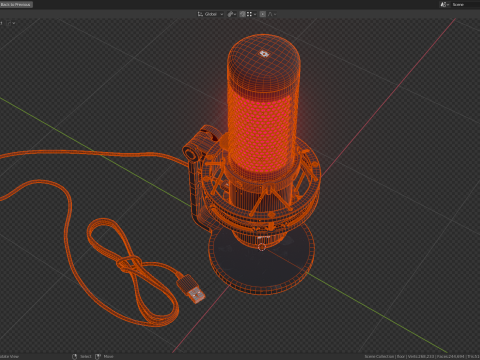Click the Back to Previous button
Screen dimensions: 480x360
[x=16, y=4]
